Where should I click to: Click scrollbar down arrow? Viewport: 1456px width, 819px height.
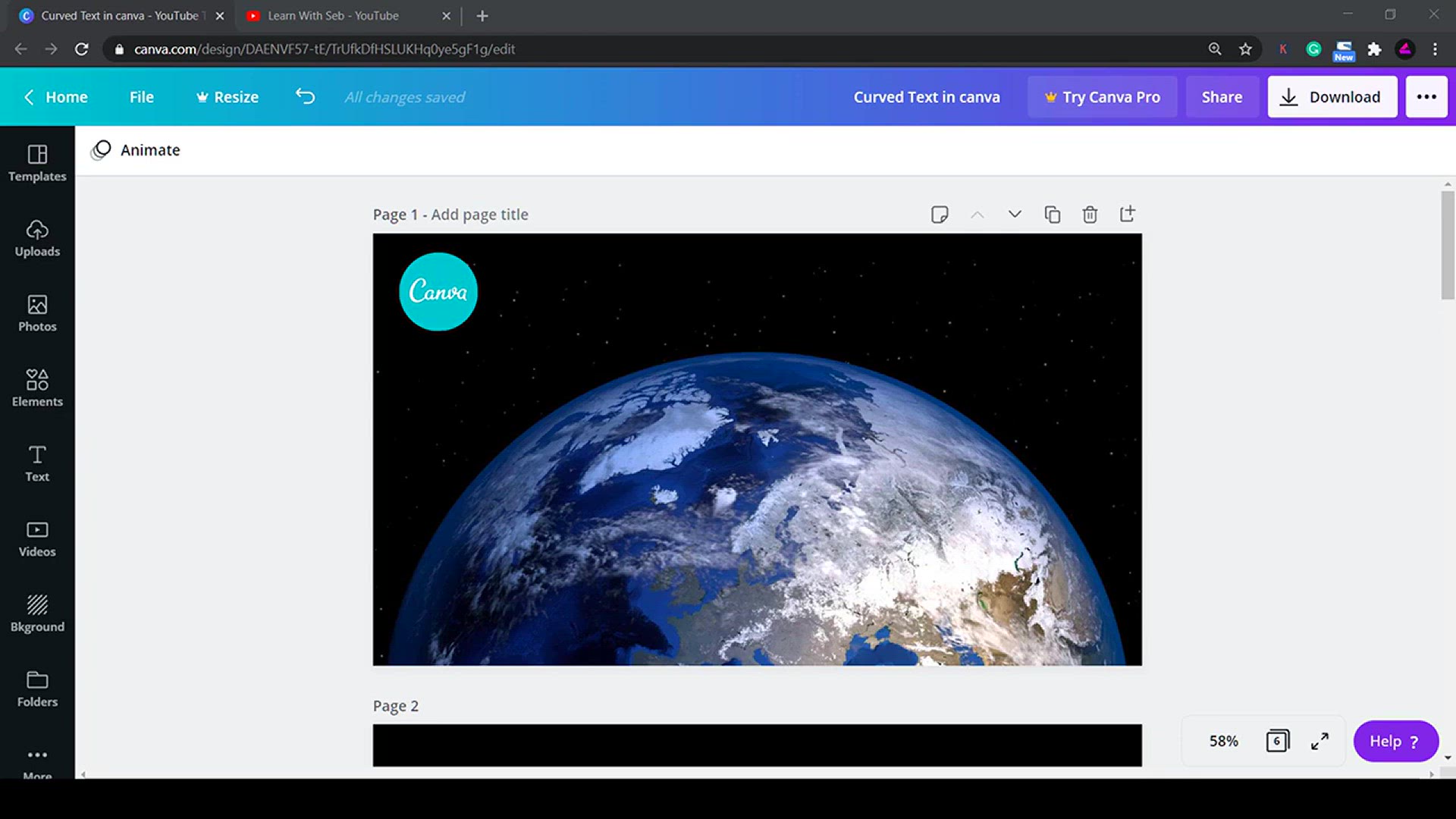tap(1448, 758)
